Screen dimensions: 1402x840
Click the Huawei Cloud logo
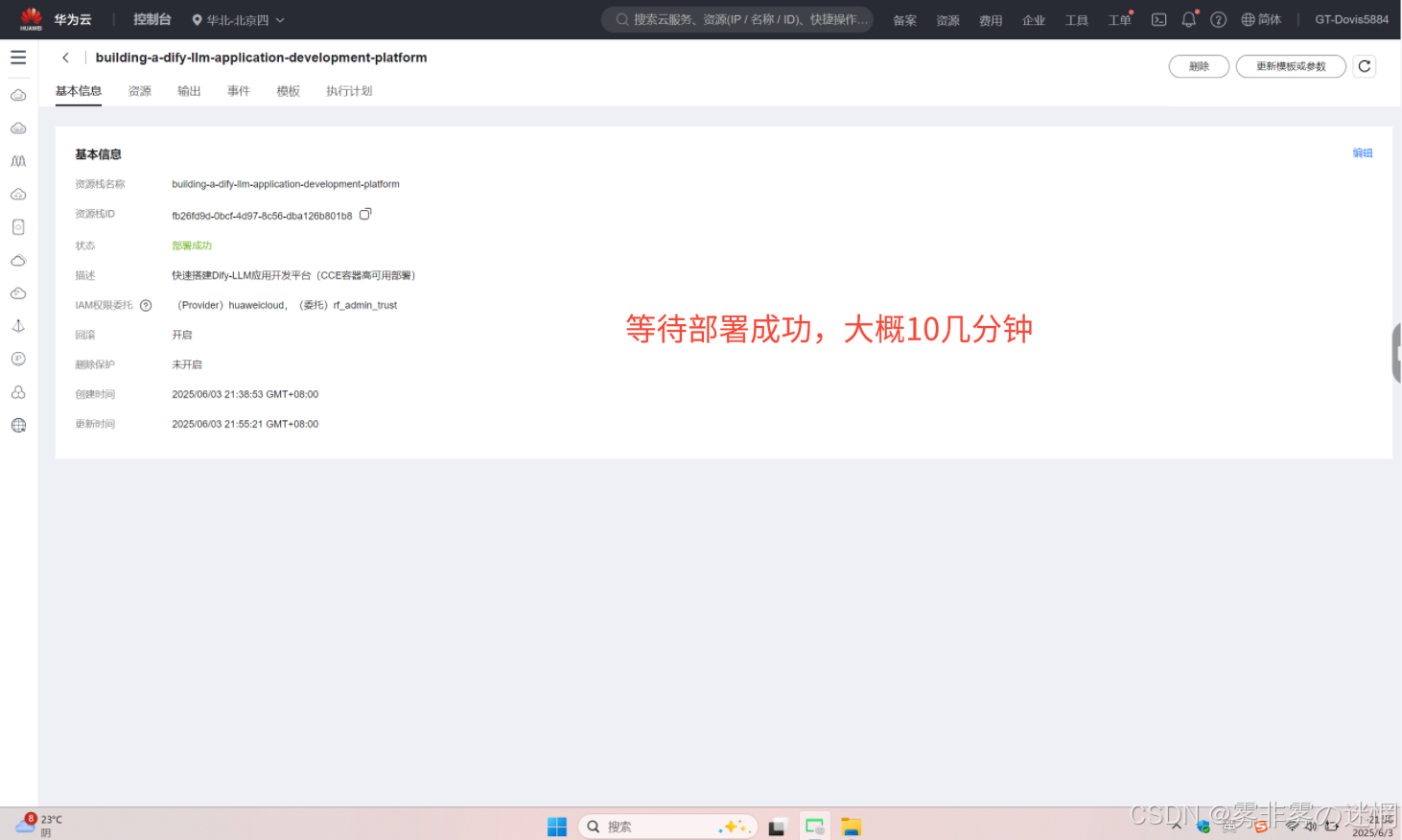point(32,19)
